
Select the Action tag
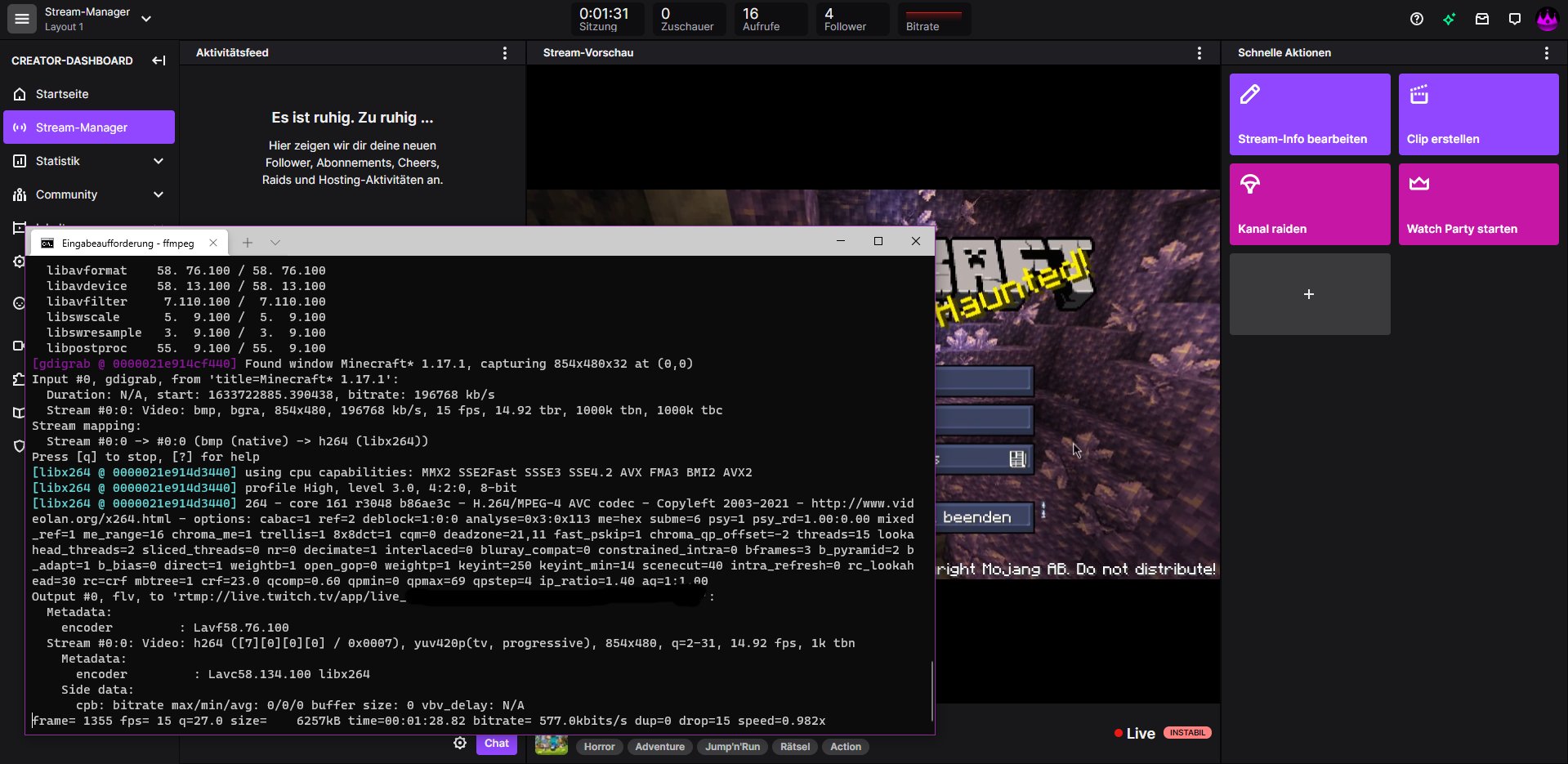(846, 747)
